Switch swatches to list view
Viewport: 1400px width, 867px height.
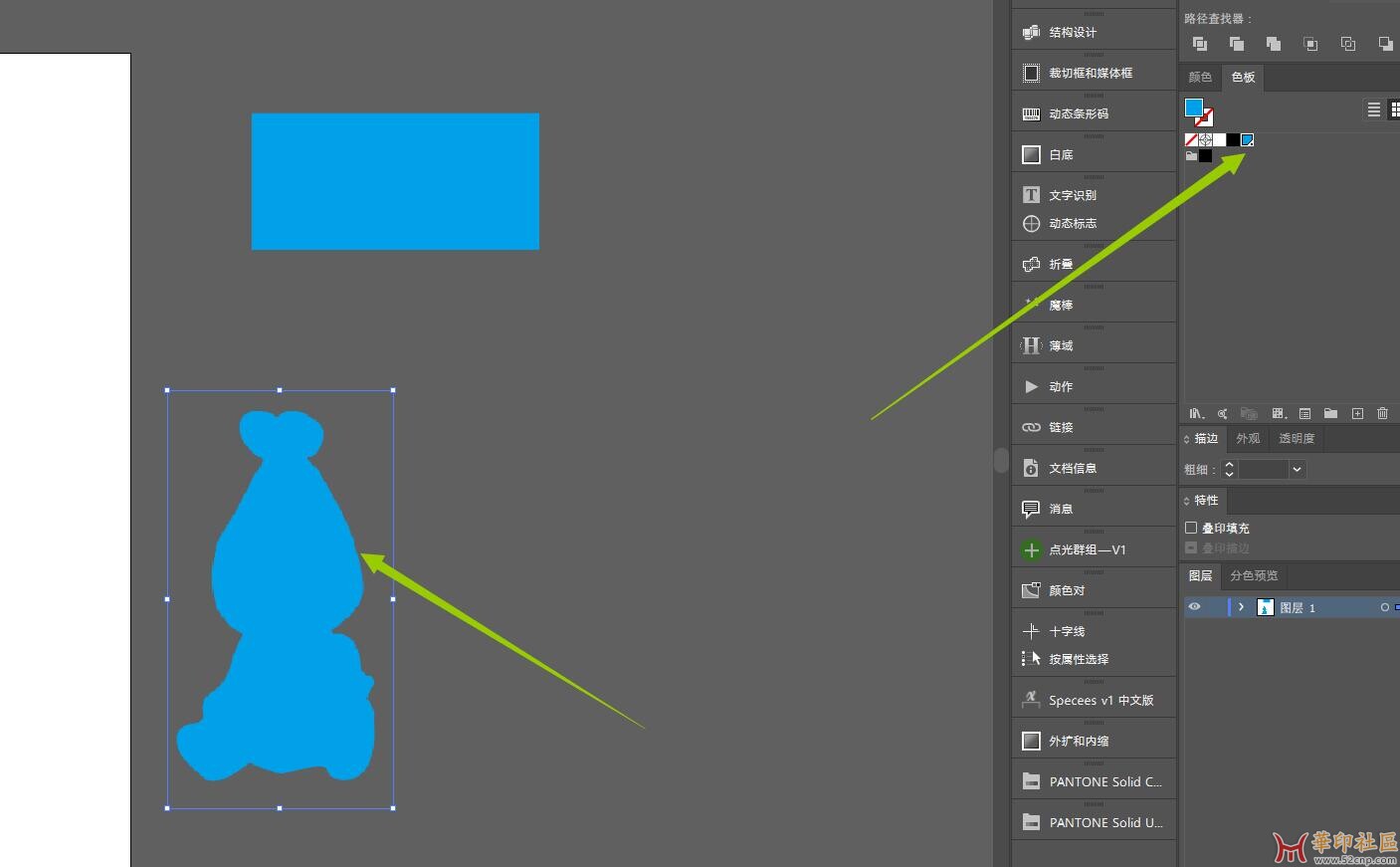coord(1374,109)
